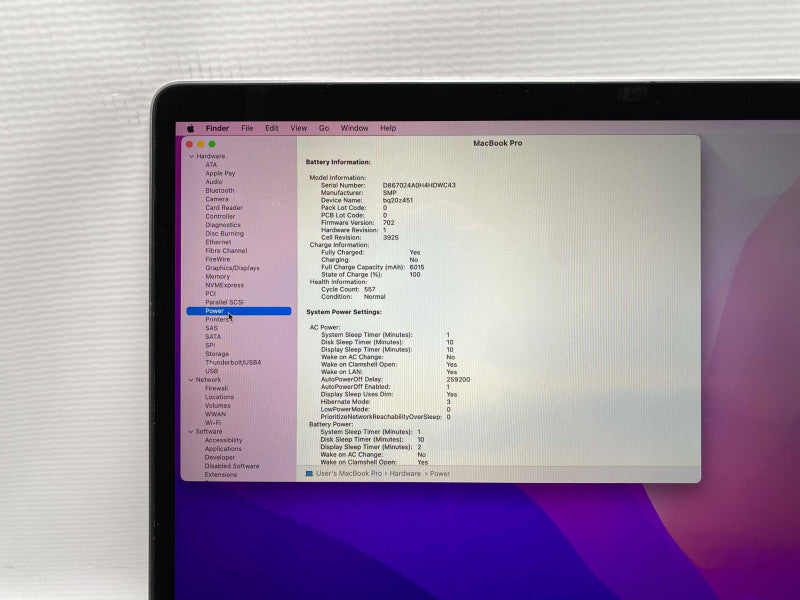
Task: Select Apple Pay in the sidebar
Action: click(x=220, y=173)
